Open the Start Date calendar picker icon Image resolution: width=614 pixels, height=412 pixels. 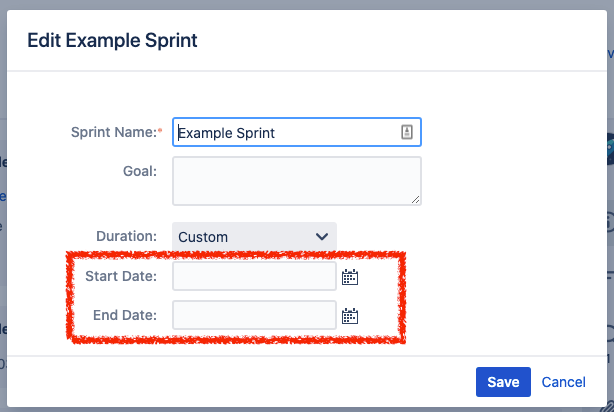tap(350, 277)
